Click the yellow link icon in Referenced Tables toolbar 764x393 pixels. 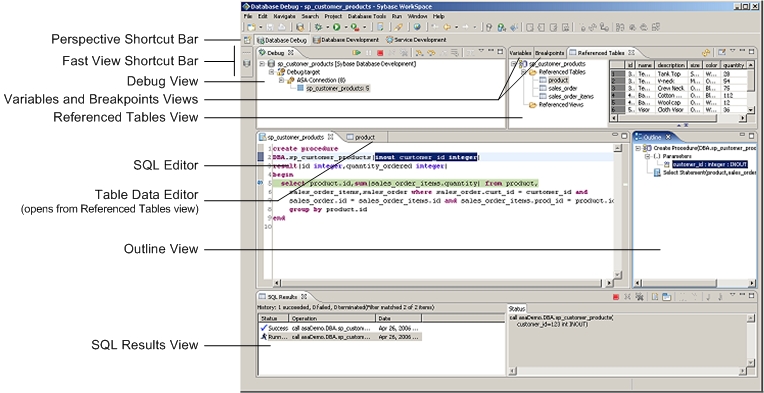click(x=706, y=53)
